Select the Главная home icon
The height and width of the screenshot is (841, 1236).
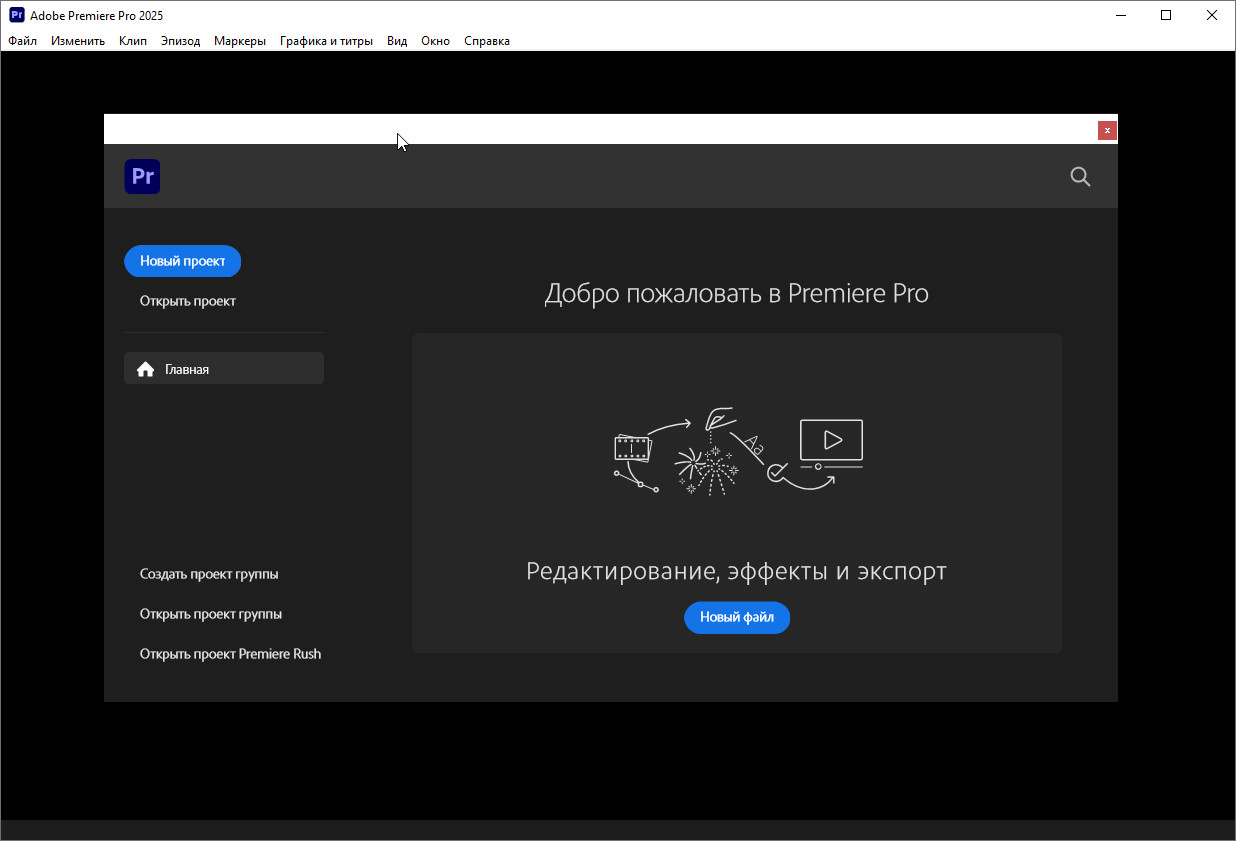tap(146, 369)
